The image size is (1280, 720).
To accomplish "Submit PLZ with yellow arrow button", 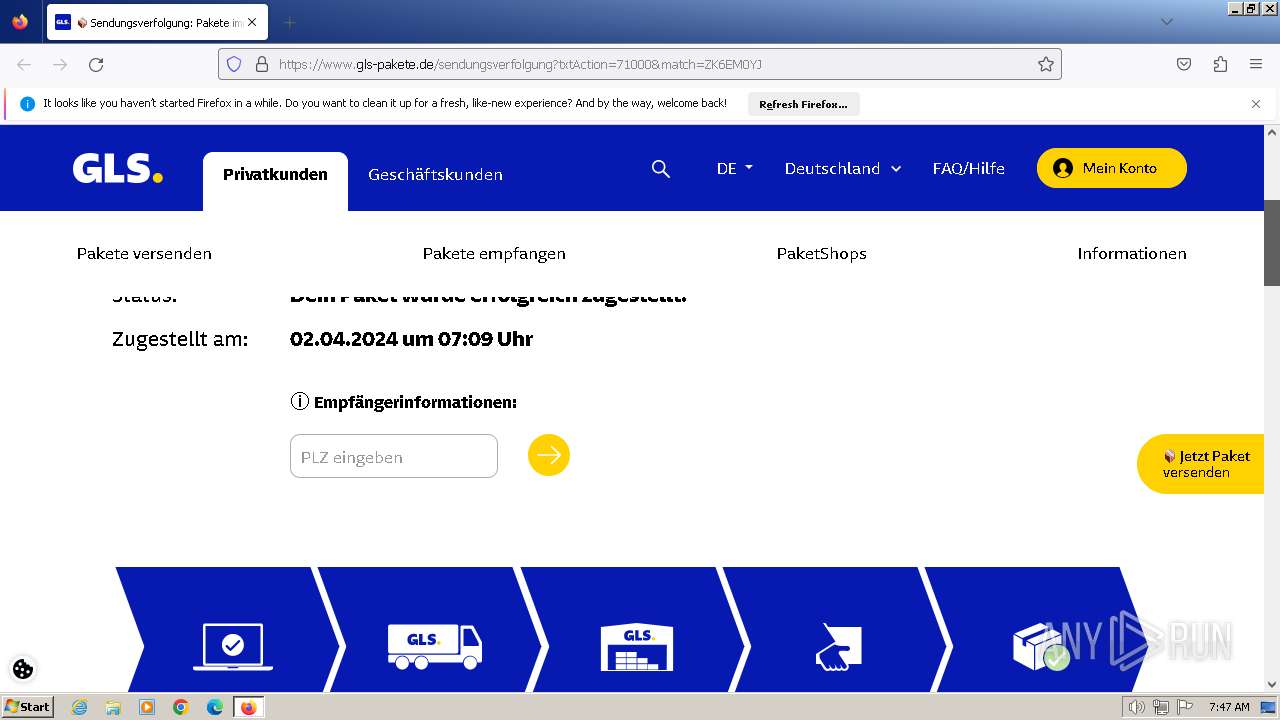I will [x=549, y=455].
